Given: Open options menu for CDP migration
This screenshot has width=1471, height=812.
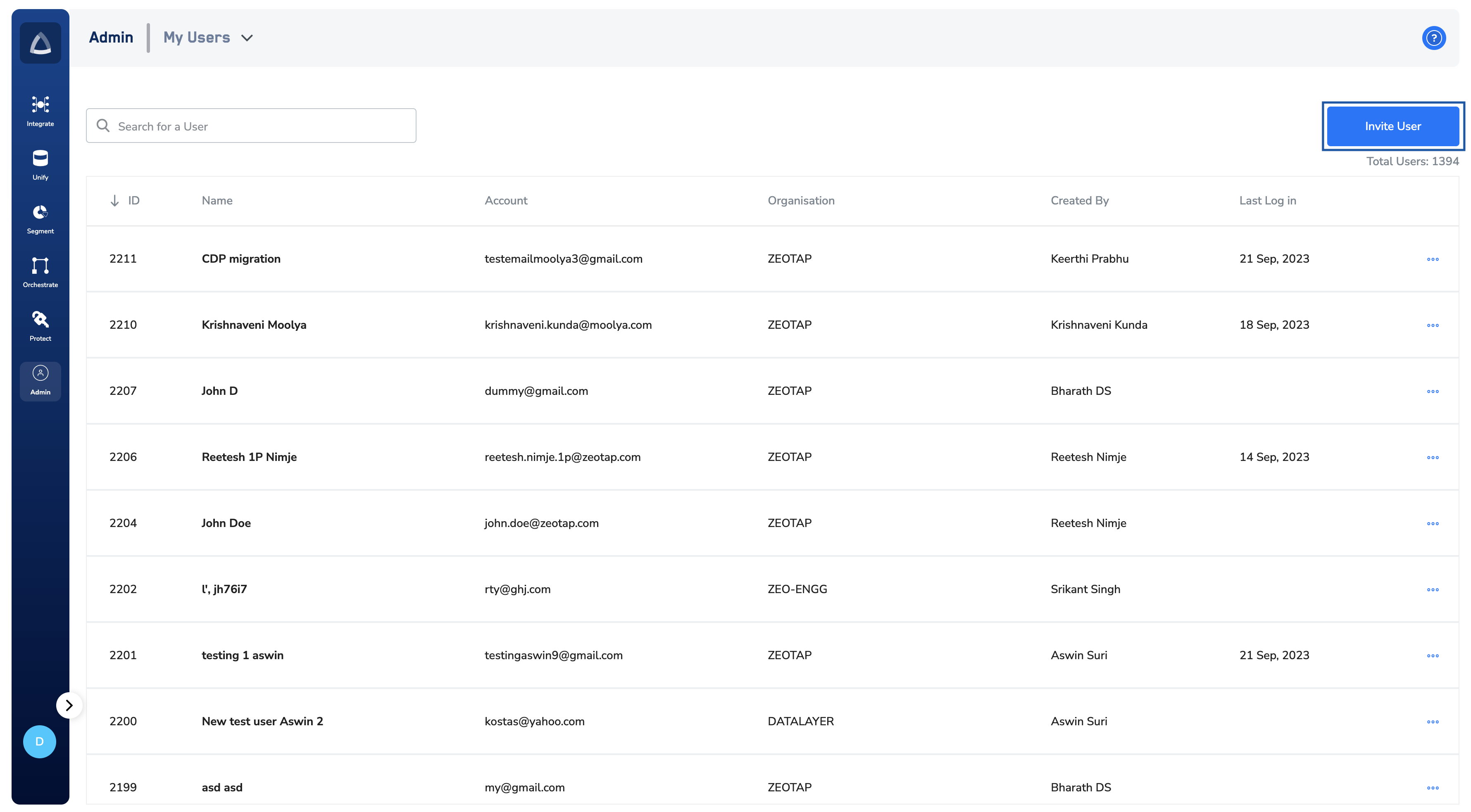Looking at the screenshot, I should point(1432,259).
